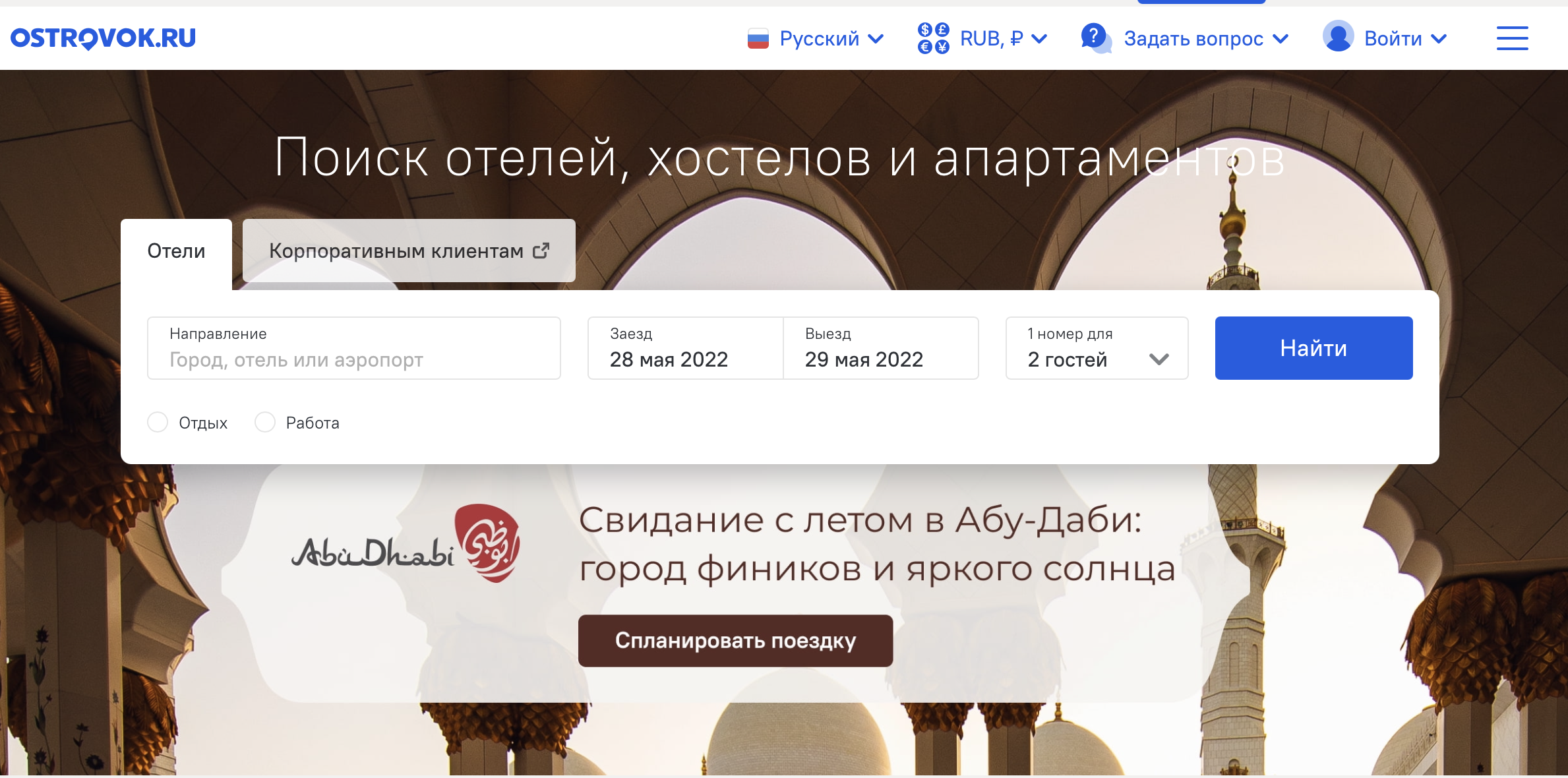The height and width of the screenshot is (778, 1568).
Task: Expand the RUB, ₽ currency chevron
Action: click(x=1039, y=39)
